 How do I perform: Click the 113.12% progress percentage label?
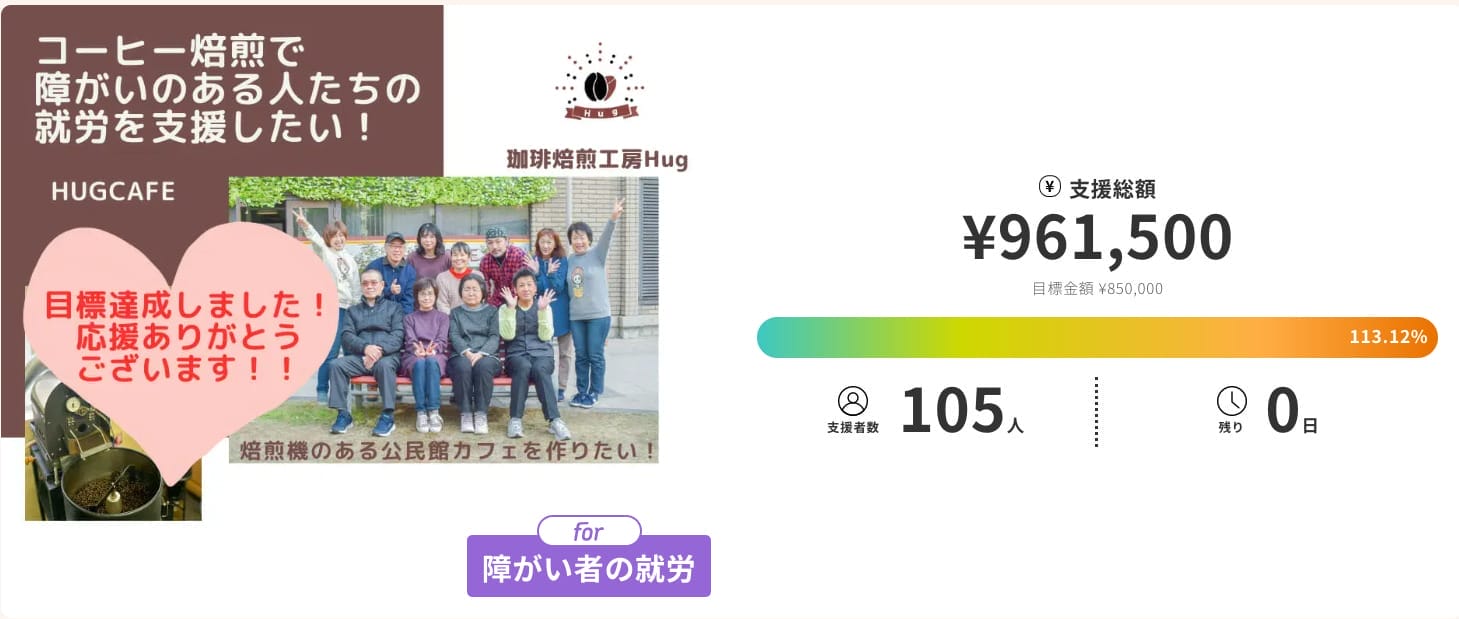(x=1388, y=337)
